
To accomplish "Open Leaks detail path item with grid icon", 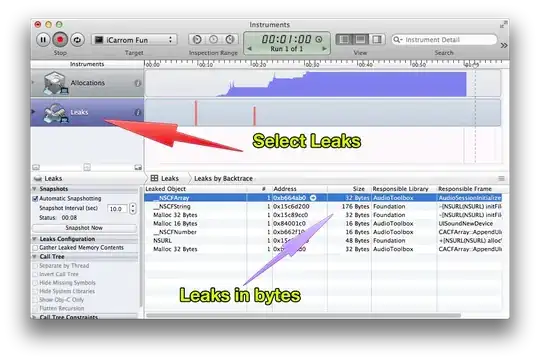I will [165, 178].
